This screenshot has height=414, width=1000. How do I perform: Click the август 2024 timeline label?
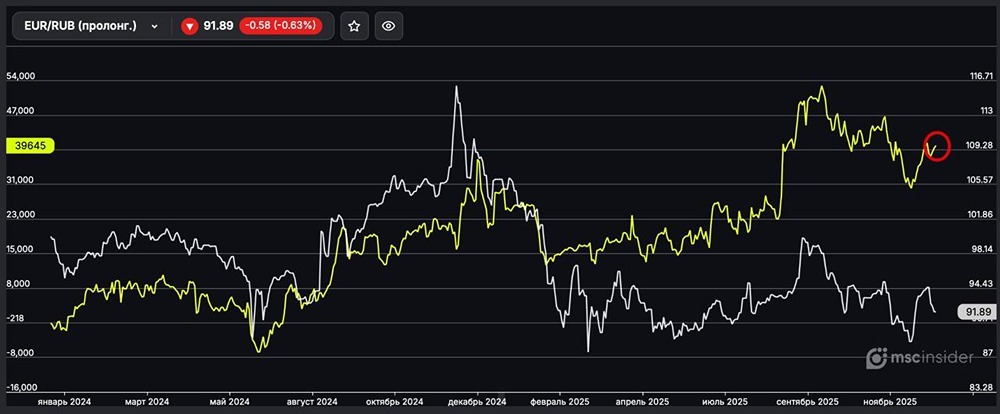[313, 401]
